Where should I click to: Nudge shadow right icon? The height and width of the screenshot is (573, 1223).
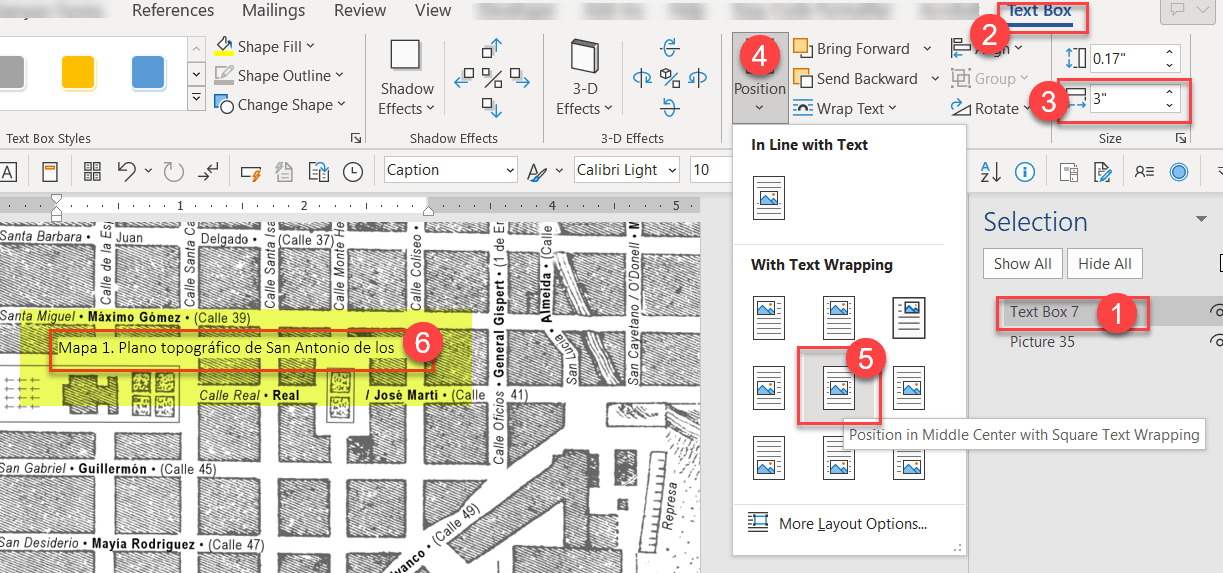click(518, 77)
